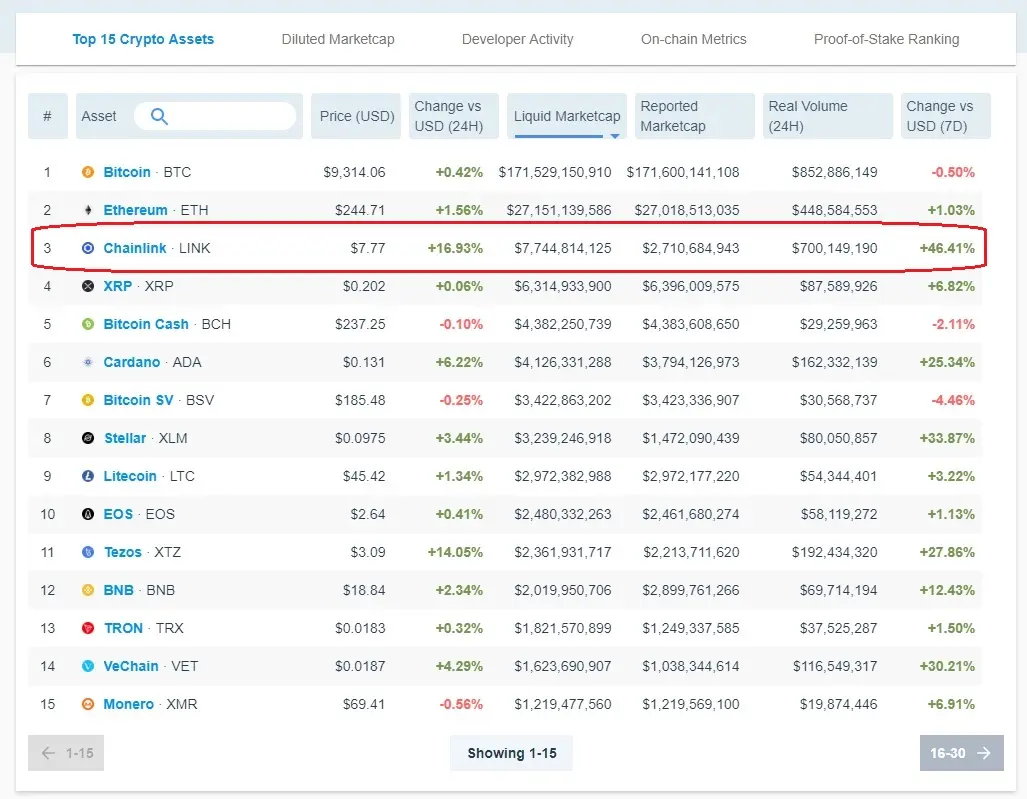Click the Cardano logo icon
This screenshot has width=1027, height=799.
(x=88, y=362)
